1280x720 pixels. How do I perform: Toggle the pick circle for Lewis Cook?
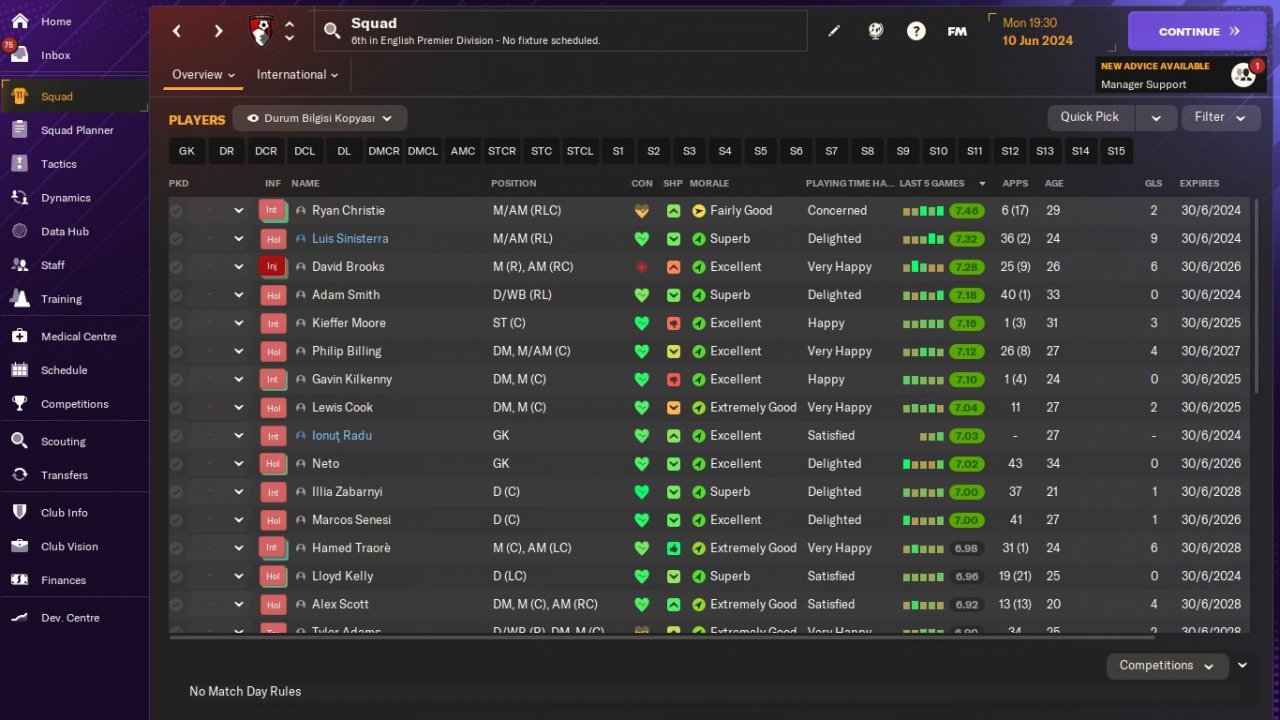[176, 407]
